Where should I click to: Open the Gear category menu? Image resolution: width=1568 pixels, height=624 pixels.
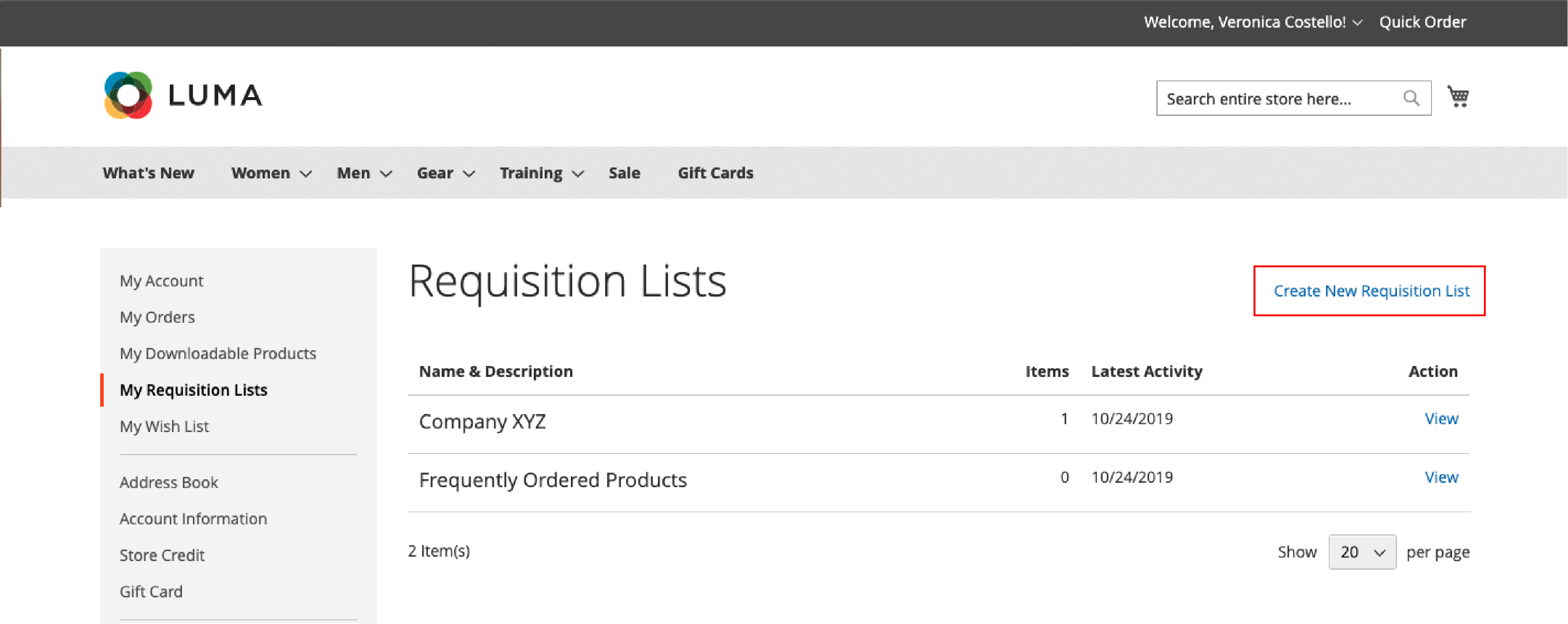pyautogui.click(x=435, y=173)
